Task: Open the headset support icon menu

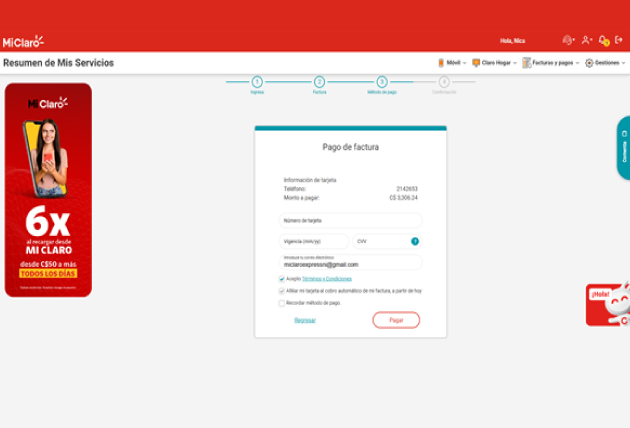Action: 568,40
